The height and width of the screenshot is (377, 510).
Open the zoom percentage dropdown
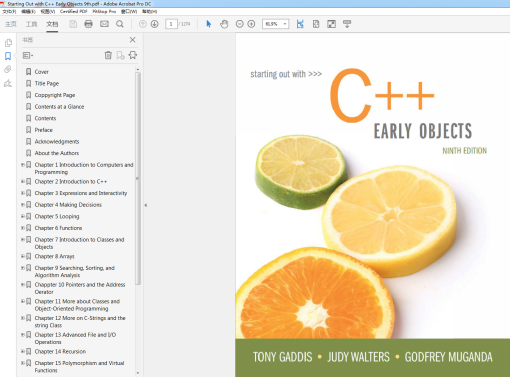pos(285,24)
